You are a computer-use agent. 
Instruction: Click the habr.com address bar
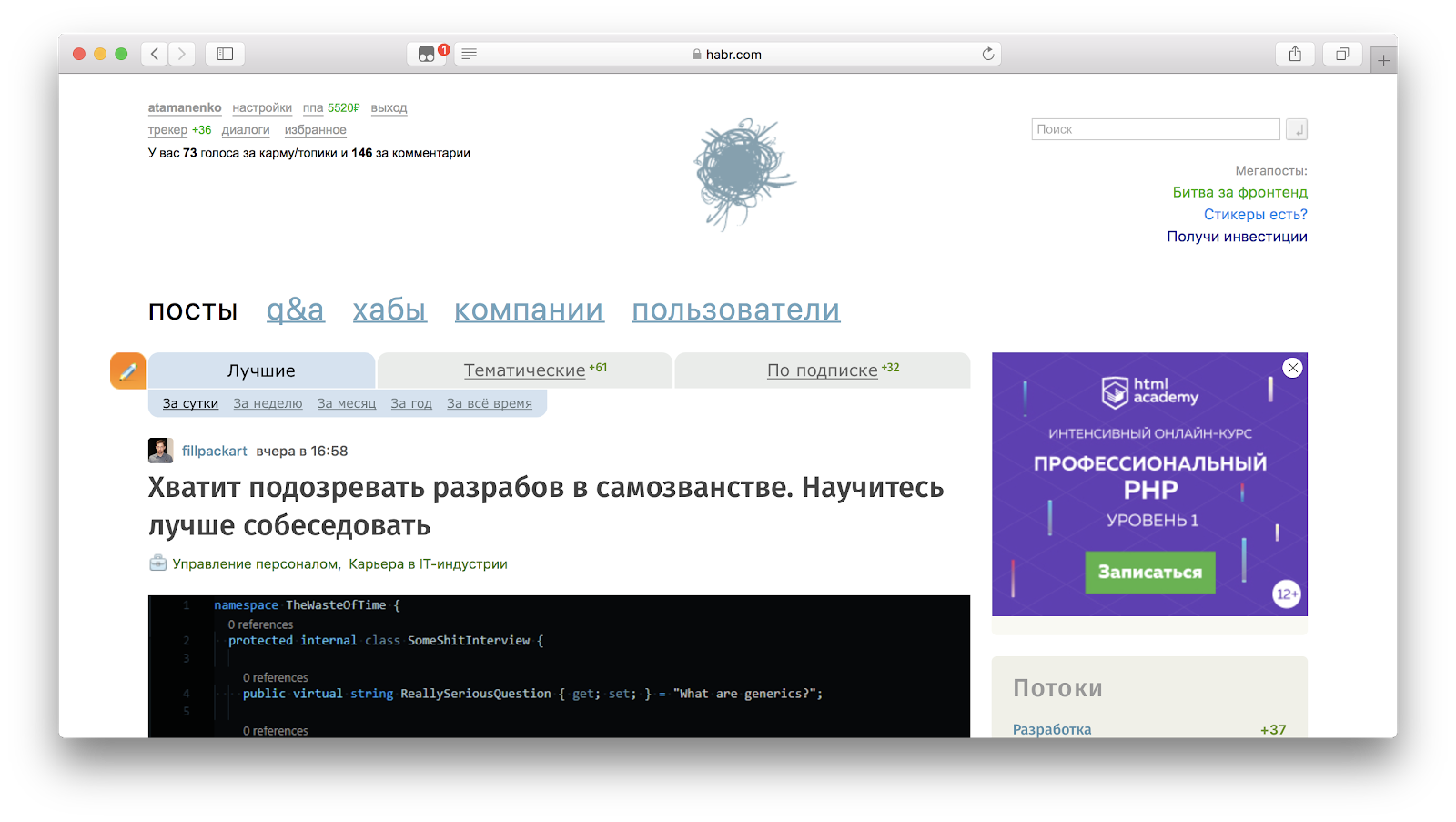click(726, 54)
